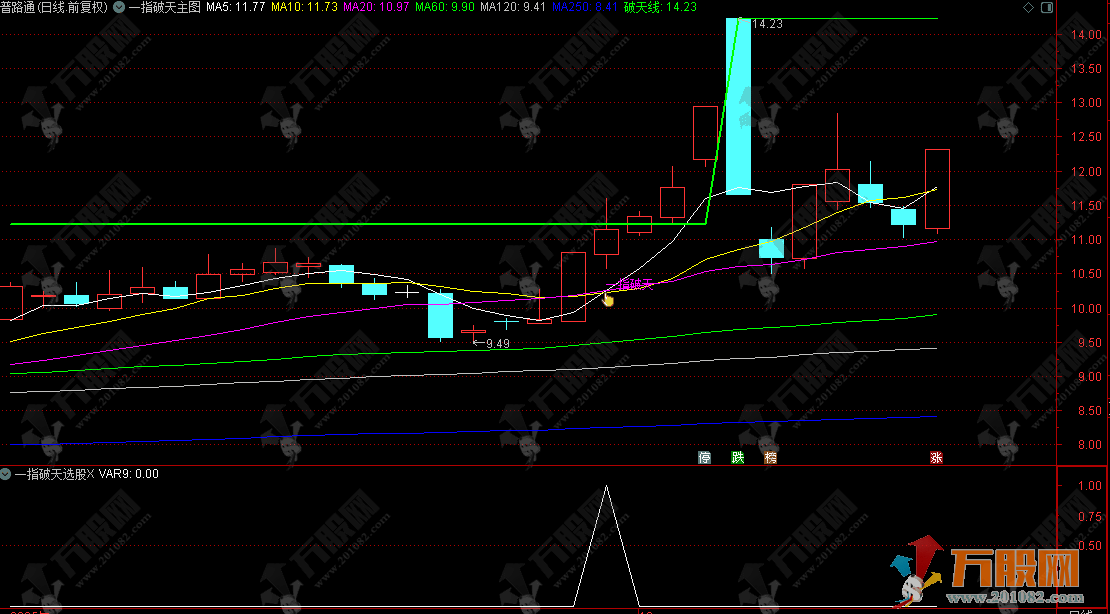Expand the 一指破天选股 sub-chart dropdown arrow

[6, 474]
